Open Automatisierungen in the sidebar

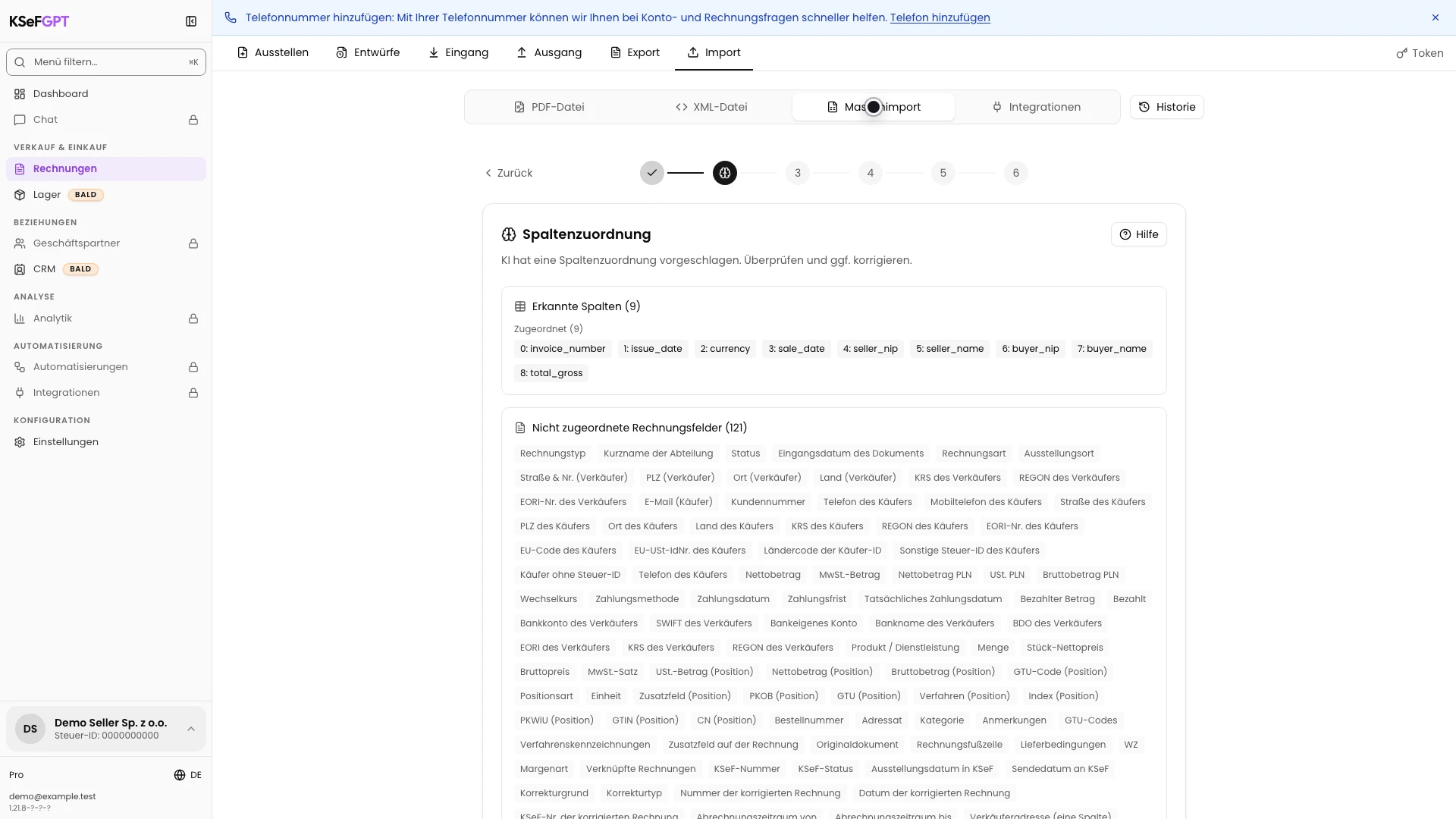tap(106, 367)
